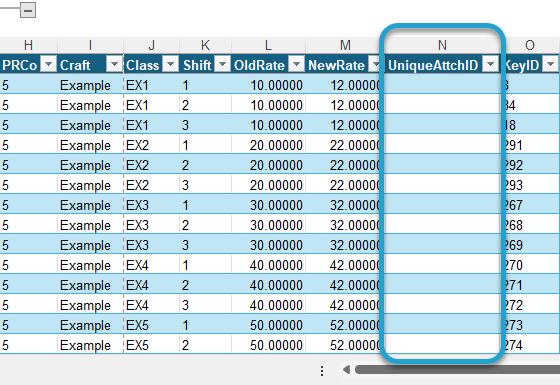The width and height of the screenshot is (560, 385).
Task: Select column M header
Action: coord(345,45)
